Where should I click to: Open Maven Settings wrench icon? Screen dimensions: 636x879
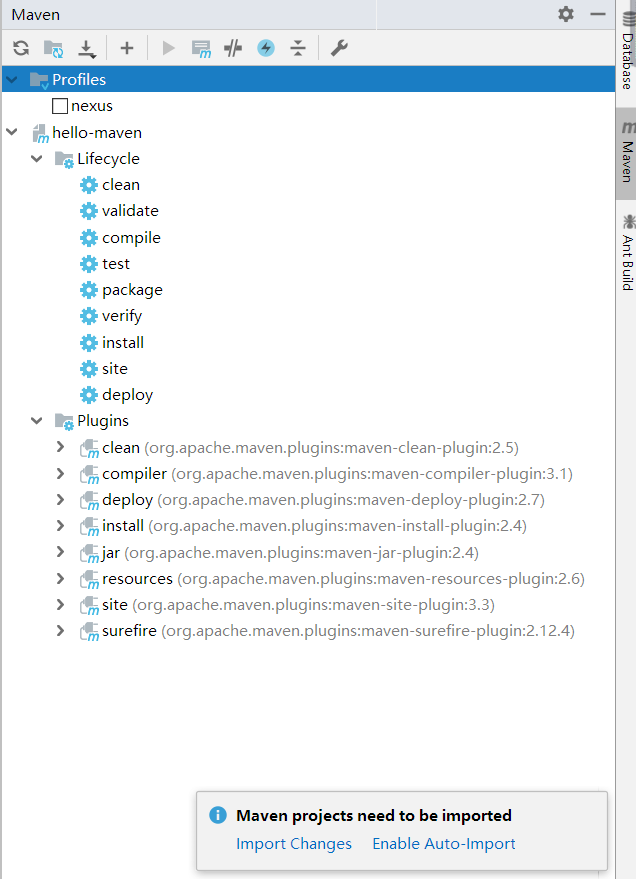pyautogui.click(x=339, y=48)
